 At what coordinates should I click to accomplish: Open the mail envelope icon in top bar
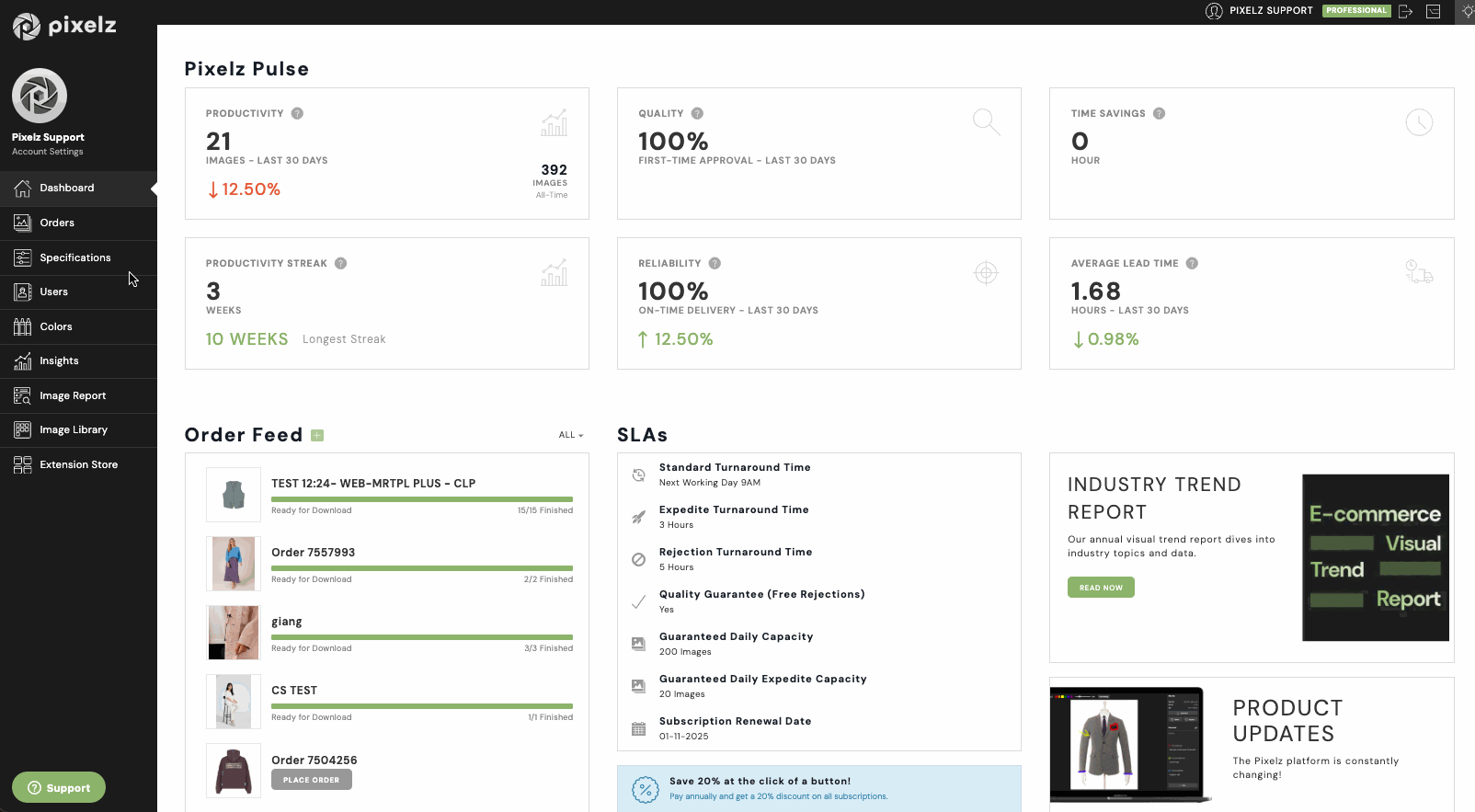pyautogui.click(x=1433, y=11)
